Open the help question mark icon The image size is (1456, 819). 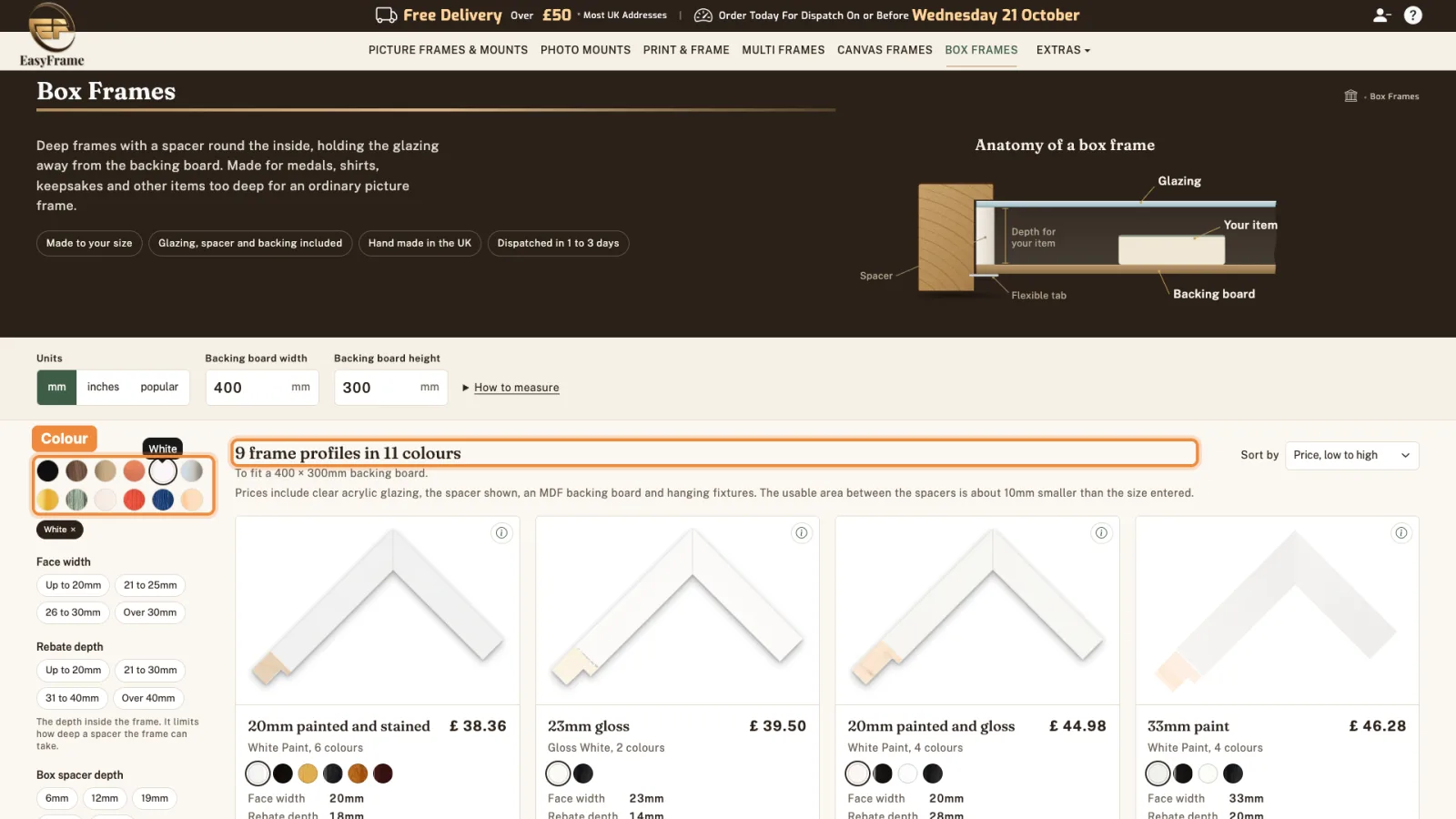point(1413,15)
